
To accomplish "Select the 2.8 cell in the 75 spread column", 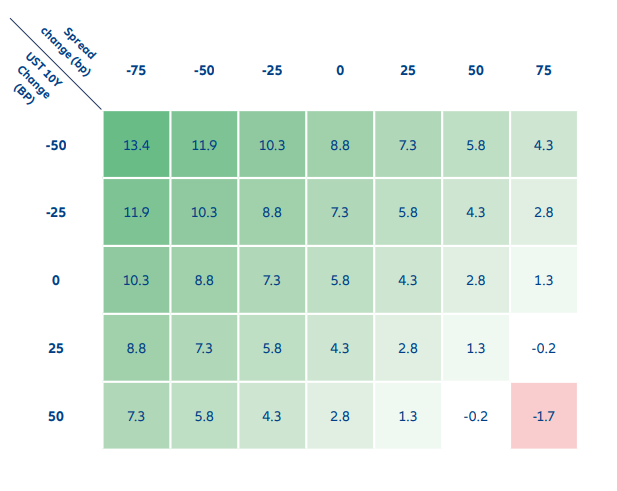I will pyautogui.click(x=543, y=212).
